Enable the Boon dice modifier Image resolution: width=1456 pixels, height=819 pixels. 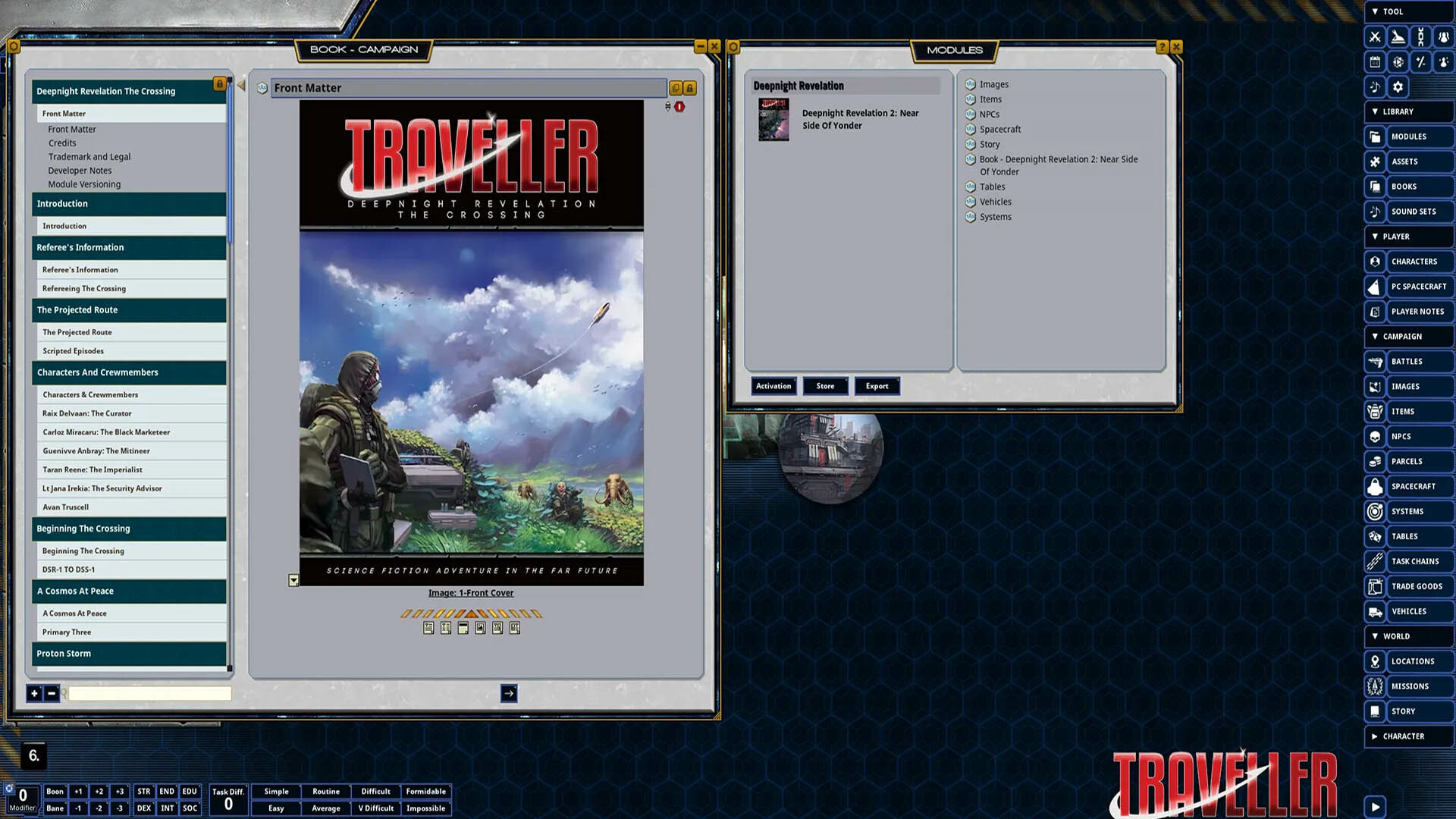click(x=55, y=791)
